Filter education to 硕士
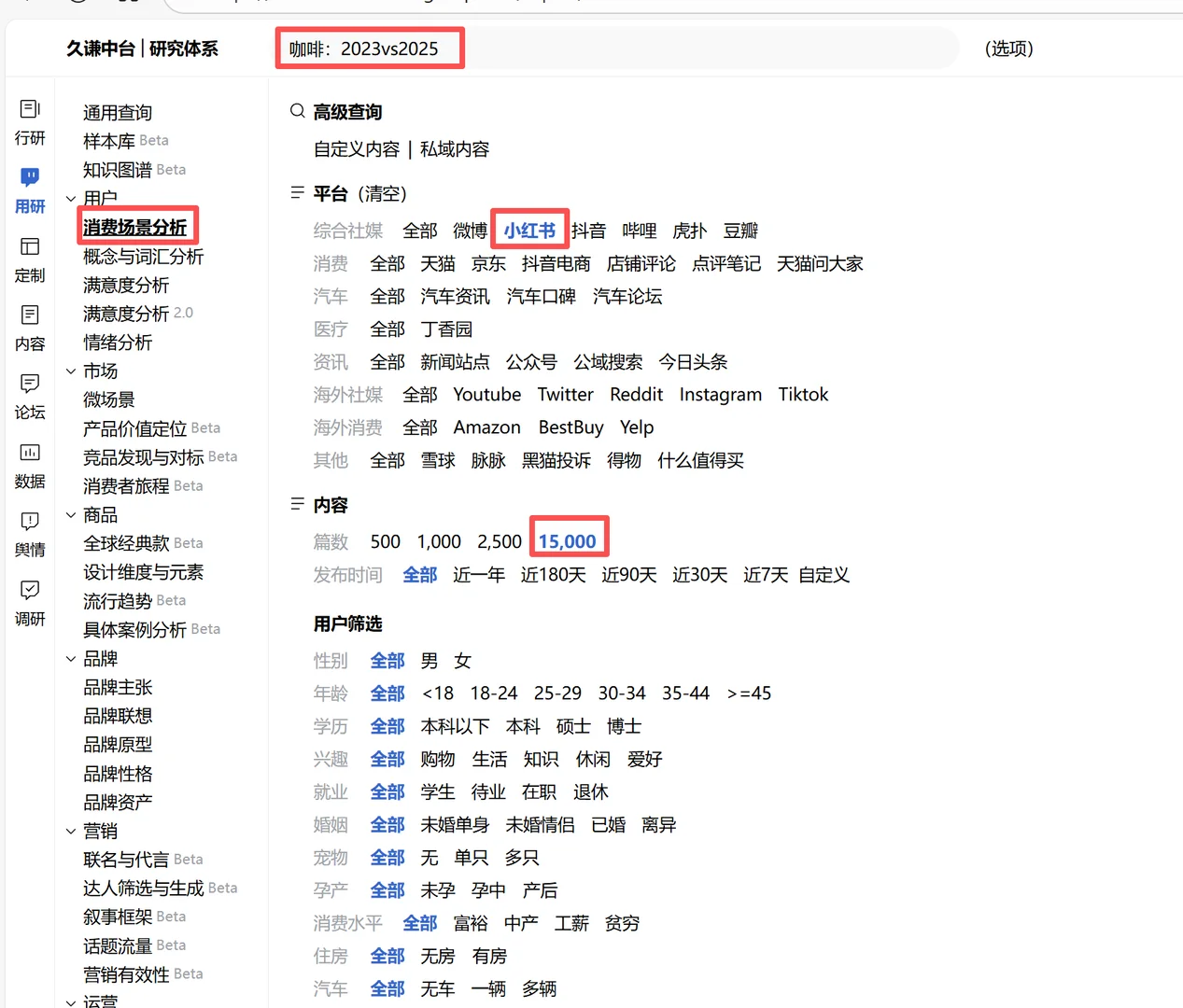The image size is (1183, 1008). tap(573, 726)
